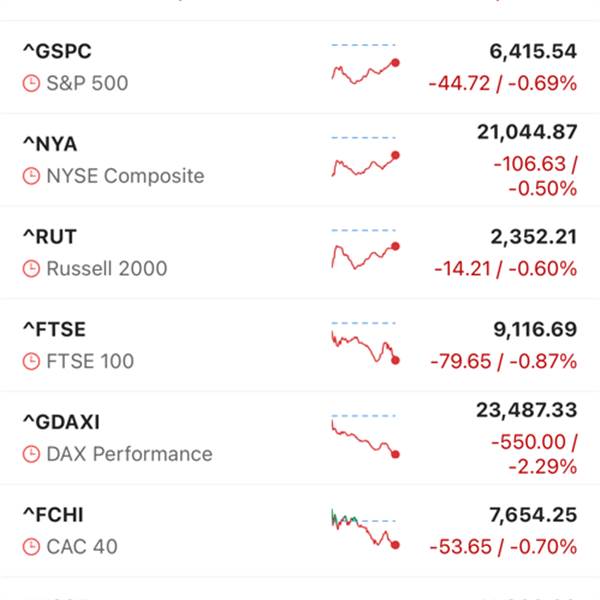Open the CAC 40 index name
The width and height of the screenshot is (600, 600).
tap(82, 547)
